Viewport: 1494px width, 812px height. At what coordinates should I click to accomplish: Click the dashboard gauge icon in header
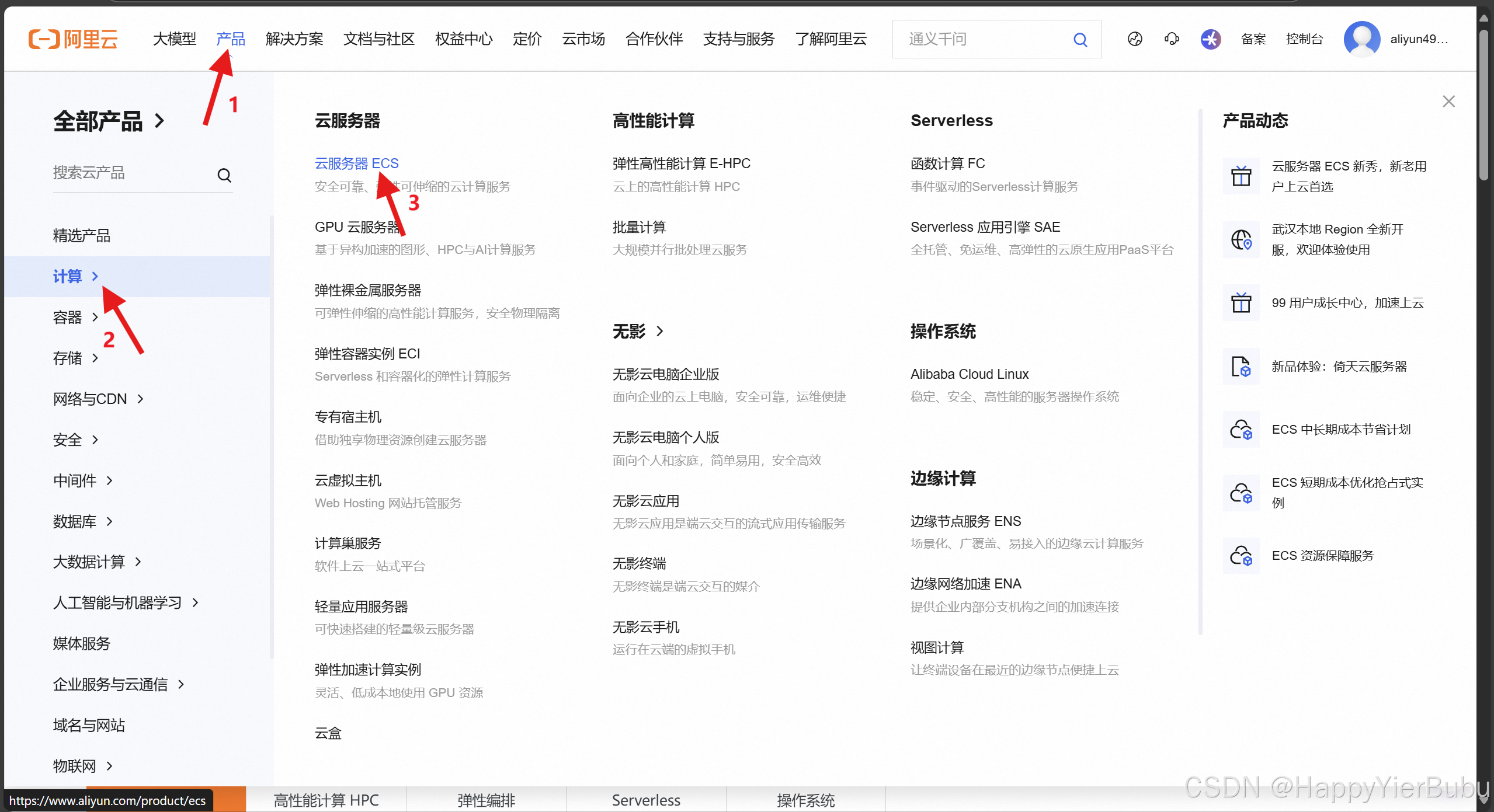click(x=1135, y=39)
